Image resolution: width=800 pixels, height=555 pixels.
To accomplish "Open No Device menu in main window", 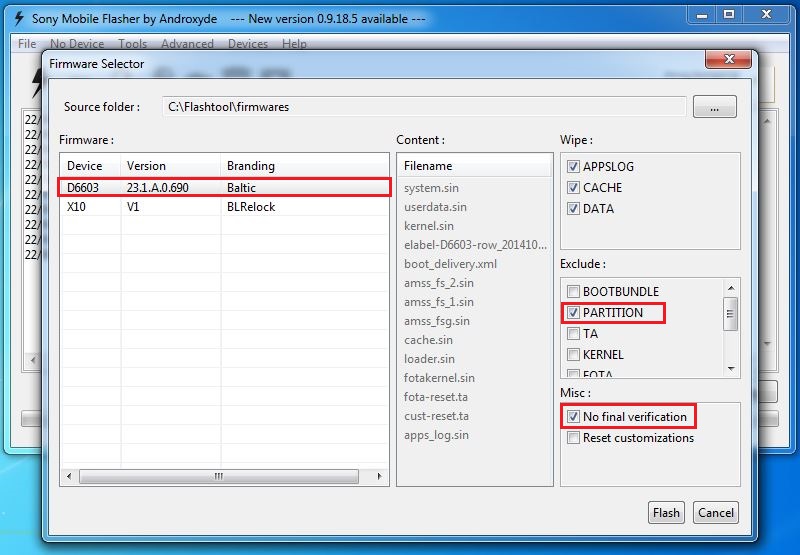I will [77, 44].
